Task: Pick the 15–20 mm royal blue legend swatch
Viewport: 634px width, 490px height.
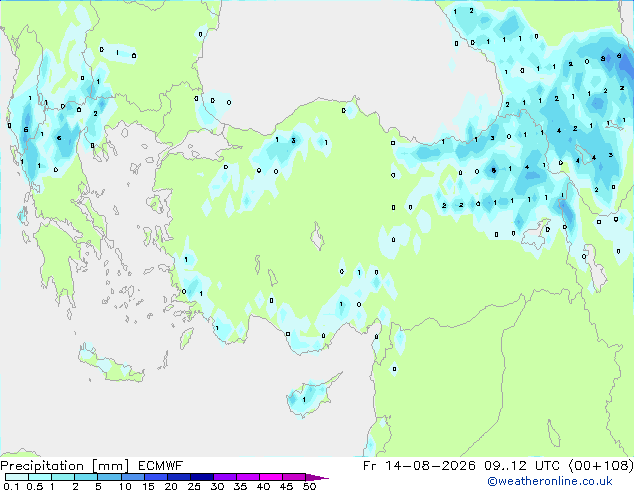Action: tap(156, 477)
